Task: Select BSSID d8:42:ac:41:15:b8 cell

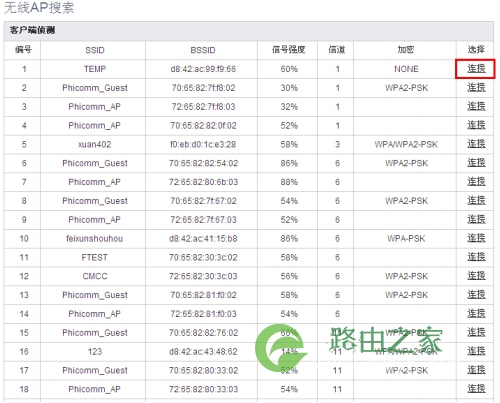Action: point(203,238)
